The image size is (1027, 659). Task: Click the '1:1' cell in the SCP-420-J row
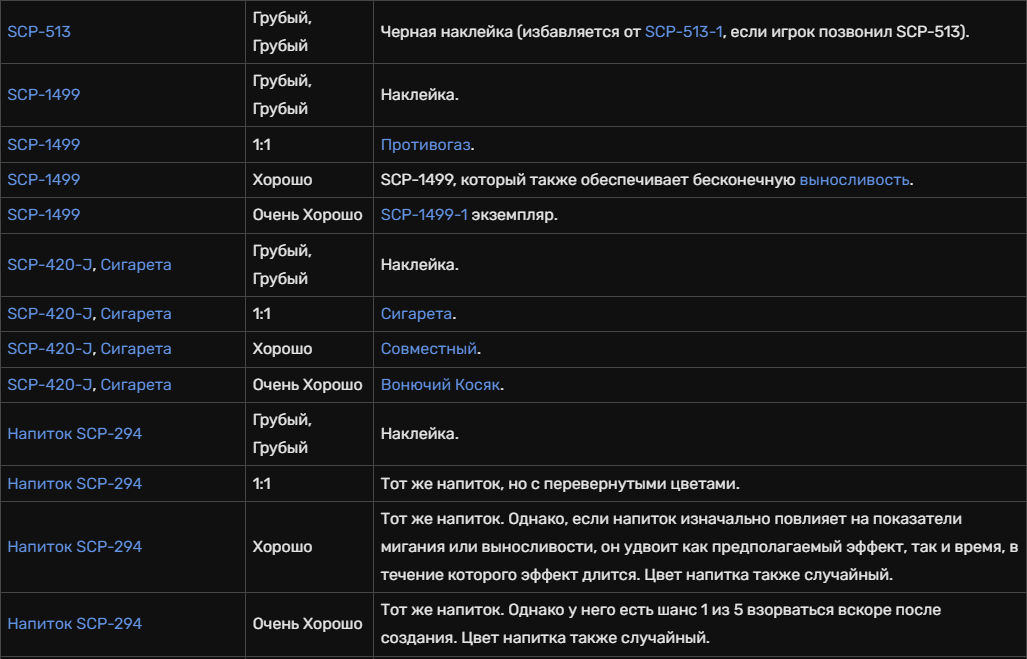309,314
